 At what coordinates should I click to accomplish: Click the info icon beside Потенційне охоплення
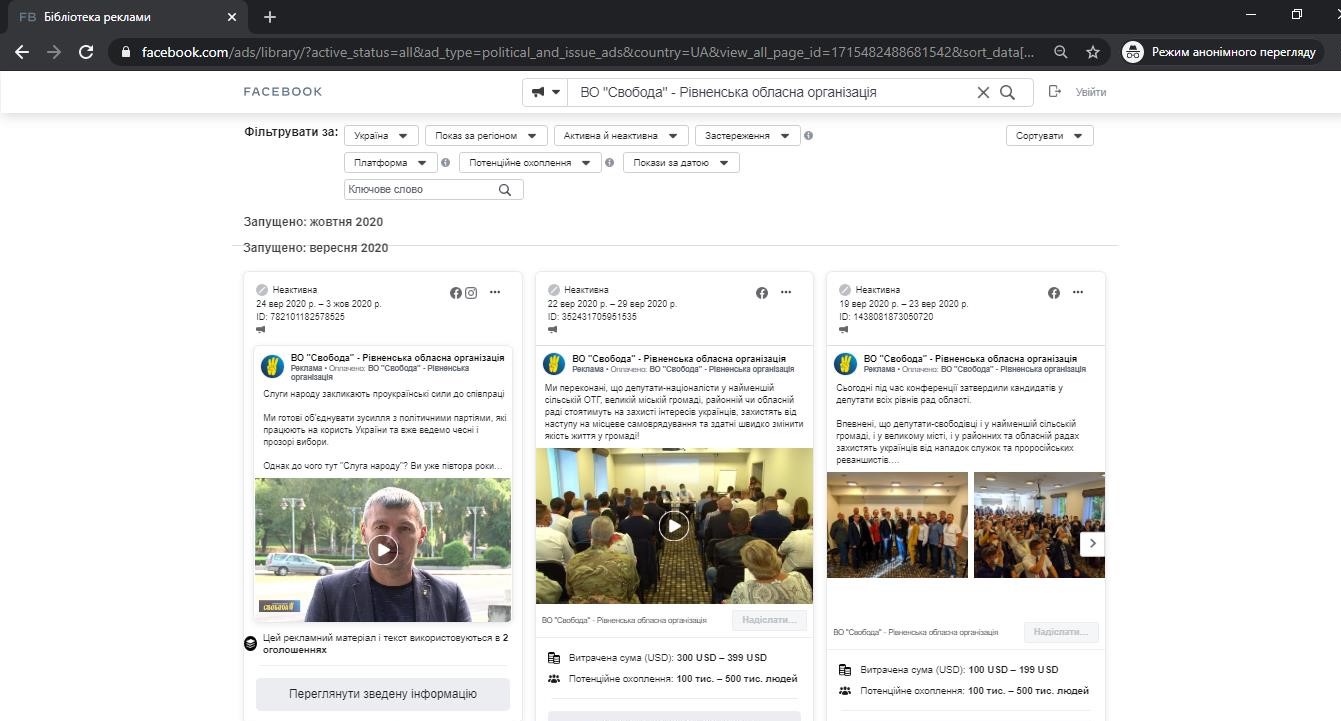[609, 163]
